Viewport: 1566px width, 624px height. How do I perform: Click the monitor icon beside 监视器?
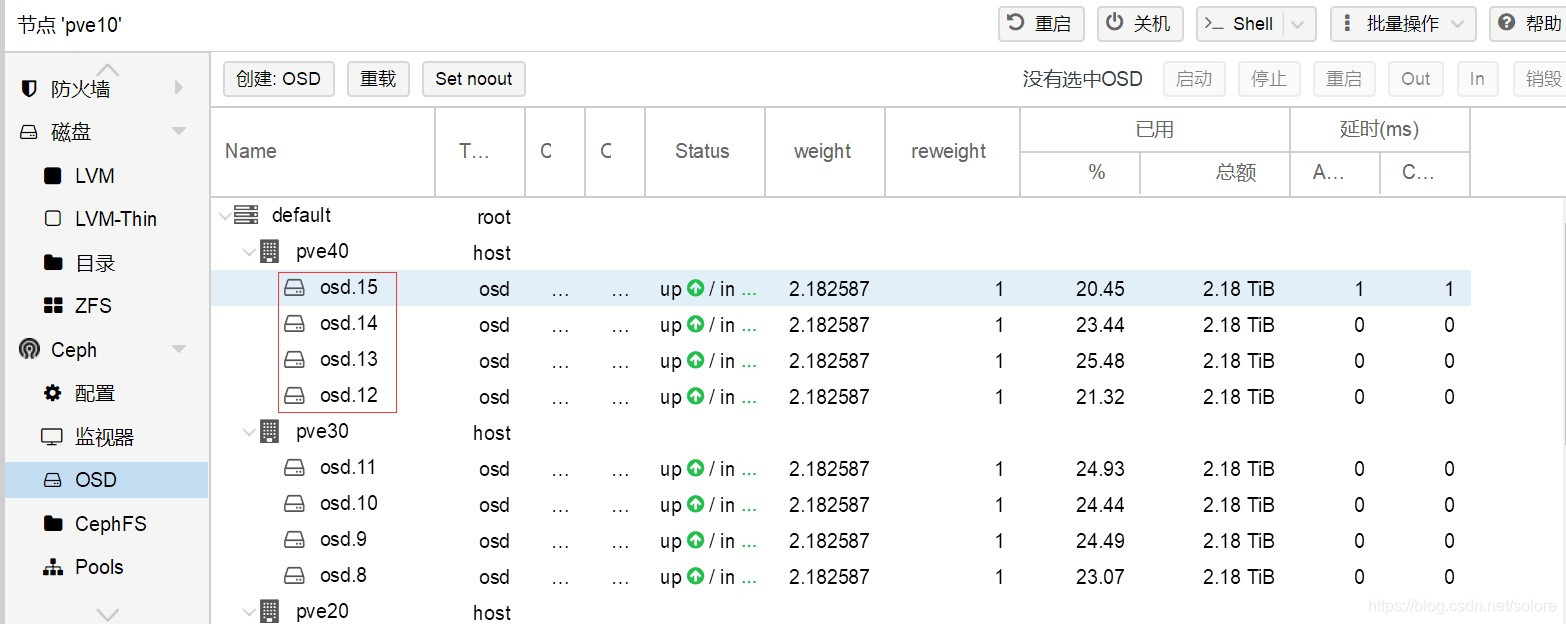coord(52,437)
